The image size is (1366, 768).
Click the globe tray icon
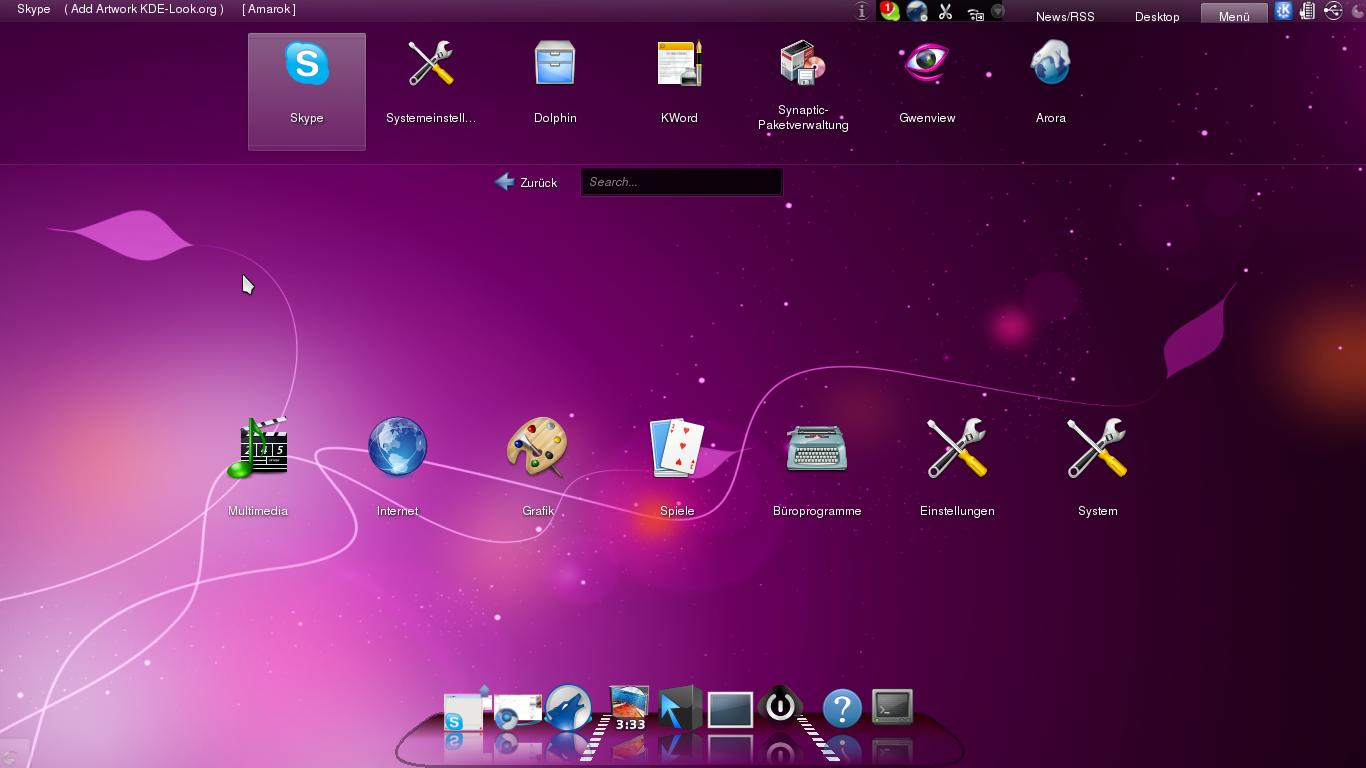point(917,12)
